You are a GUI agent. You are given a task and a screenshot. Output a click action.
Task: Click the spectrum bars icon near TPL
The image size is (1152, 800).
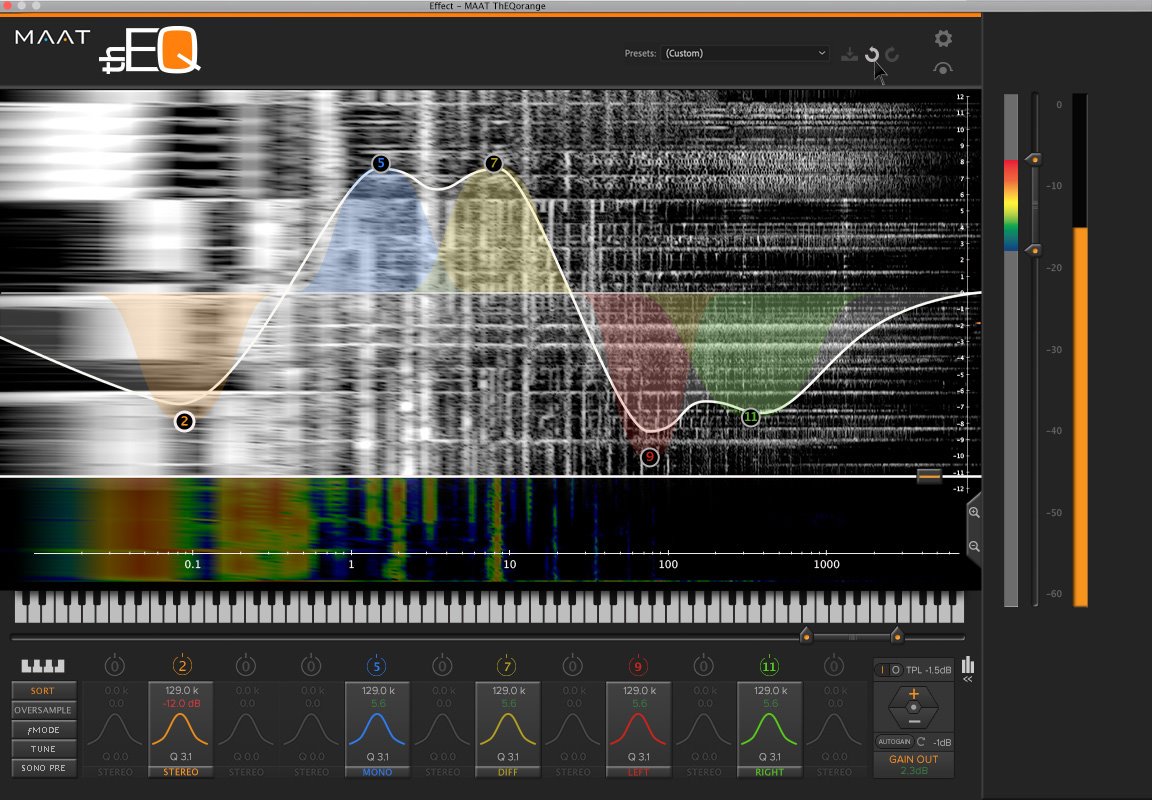(x=968, y=665)
